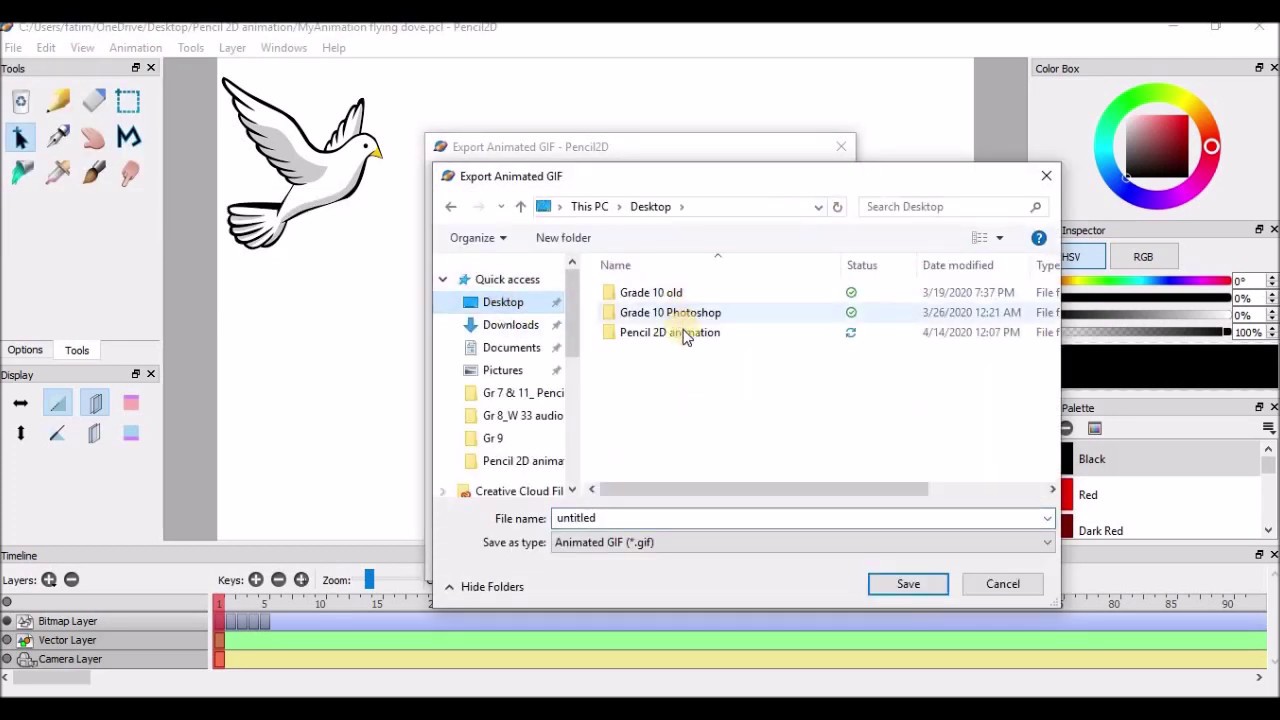Choose the rectangular Select tool
The image size is (1280, 720).
(x=129, y=101)
